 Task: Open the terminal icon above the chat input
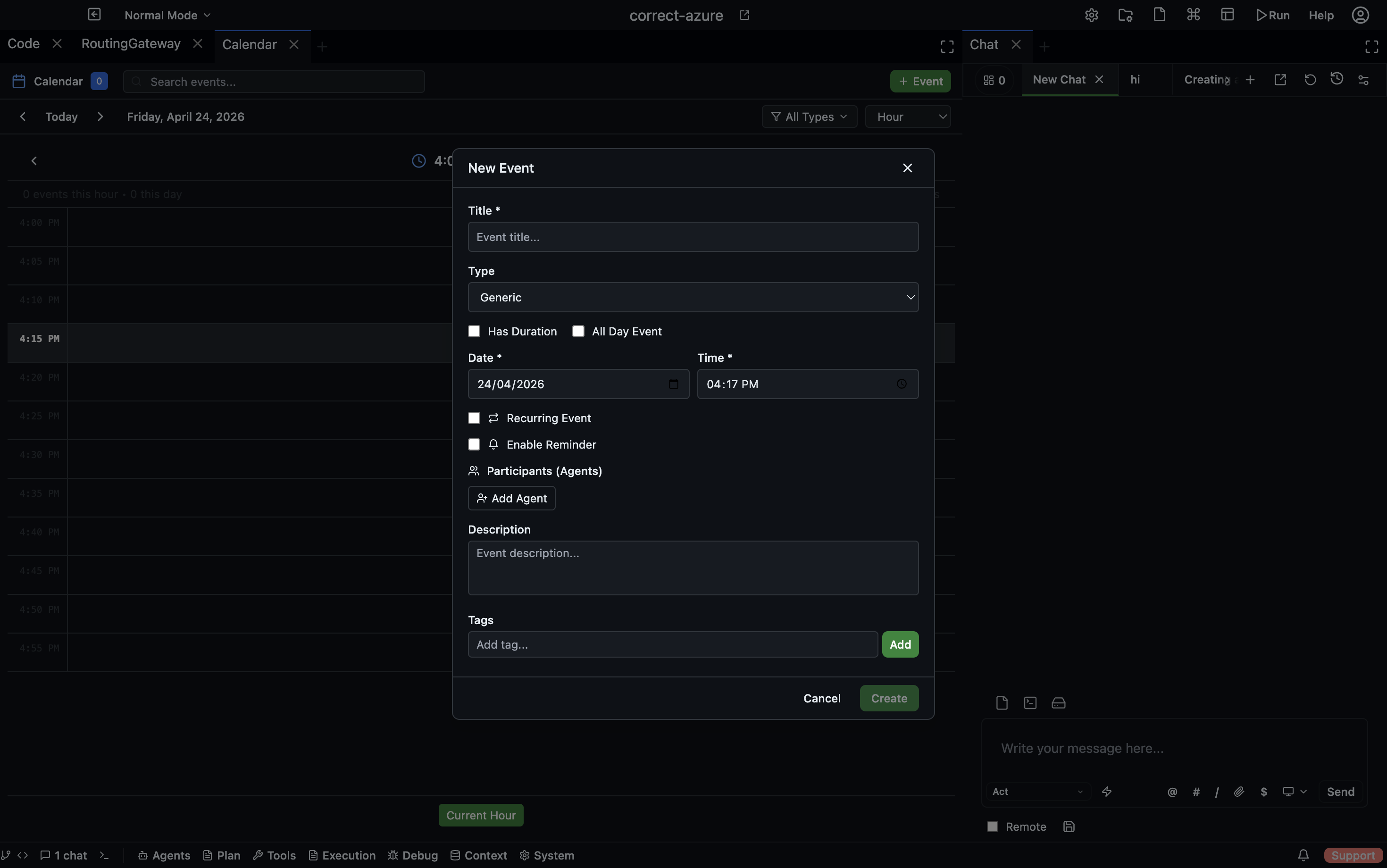click(x=1029, y=703)
